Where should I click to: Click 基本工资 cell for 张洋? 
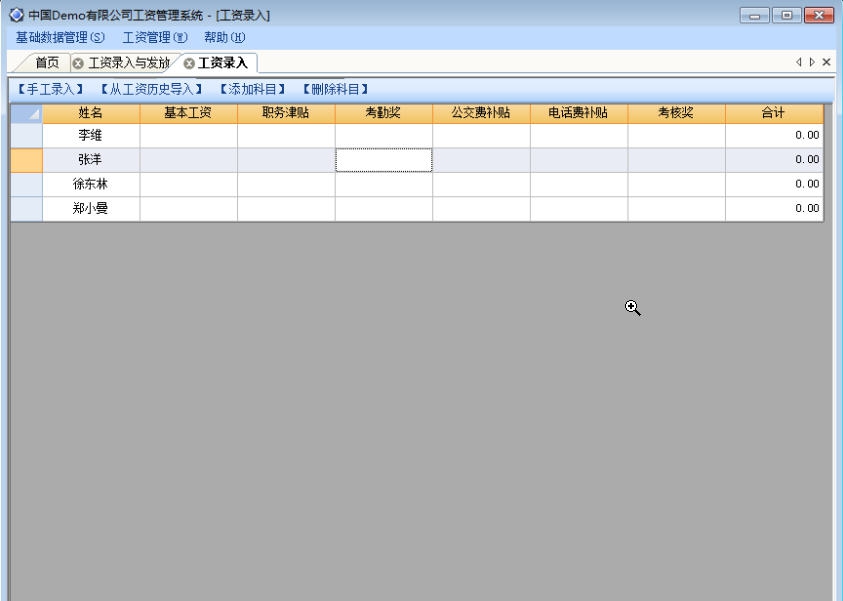click(x=189, y=160)
